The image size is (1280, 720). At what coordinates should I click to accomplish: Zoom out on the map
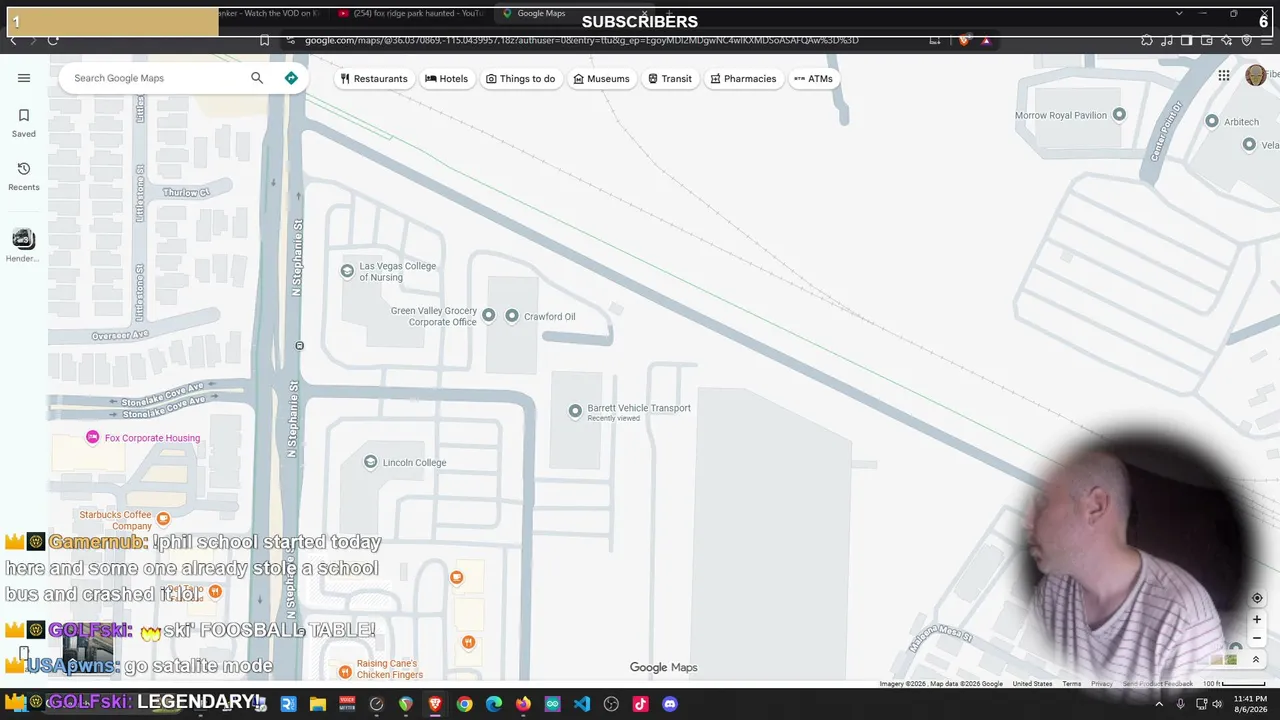click(x=1257, y=638)
